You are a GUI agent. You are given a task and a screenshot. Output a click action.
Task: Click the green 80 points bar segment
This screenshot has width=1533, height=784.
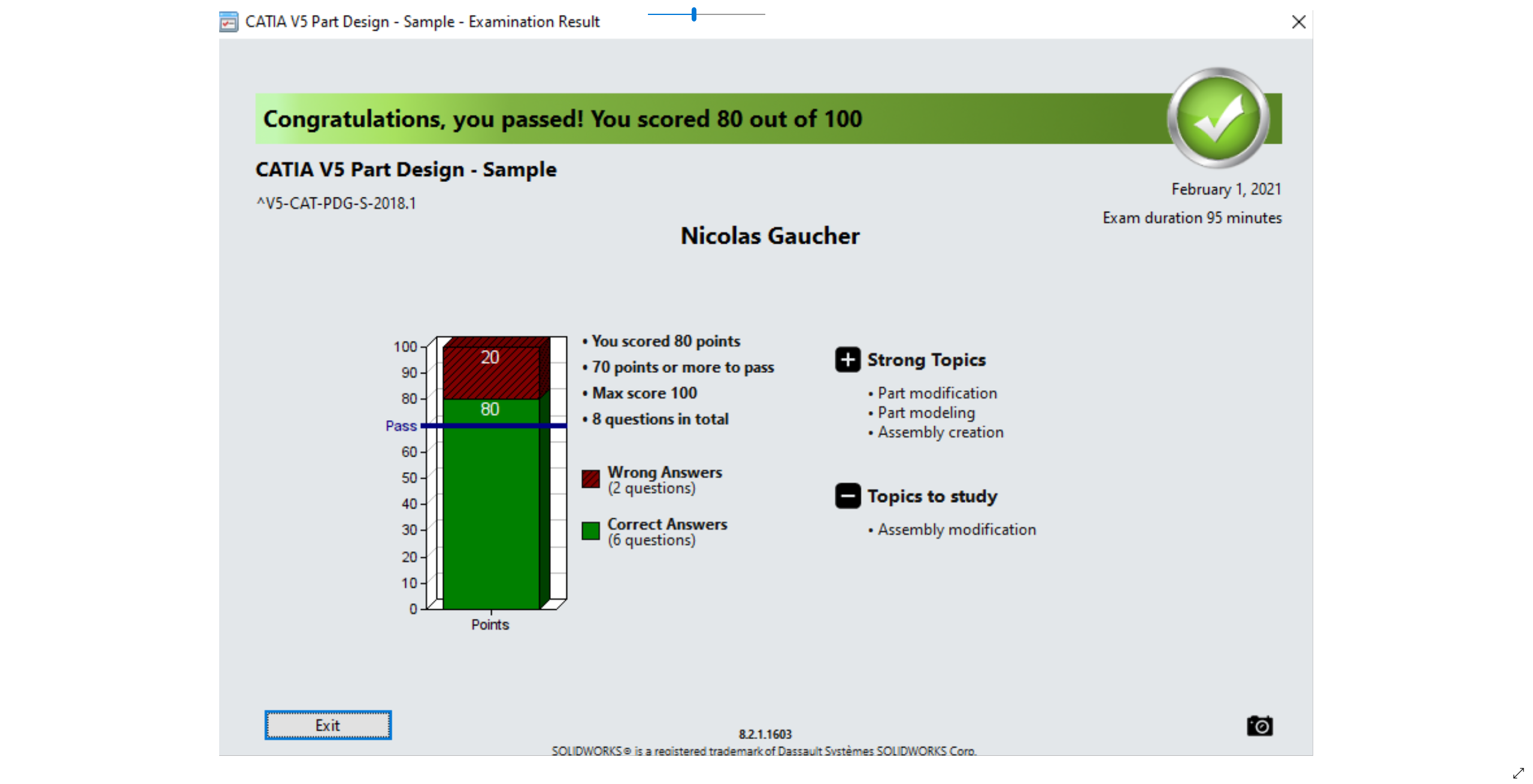490,509
